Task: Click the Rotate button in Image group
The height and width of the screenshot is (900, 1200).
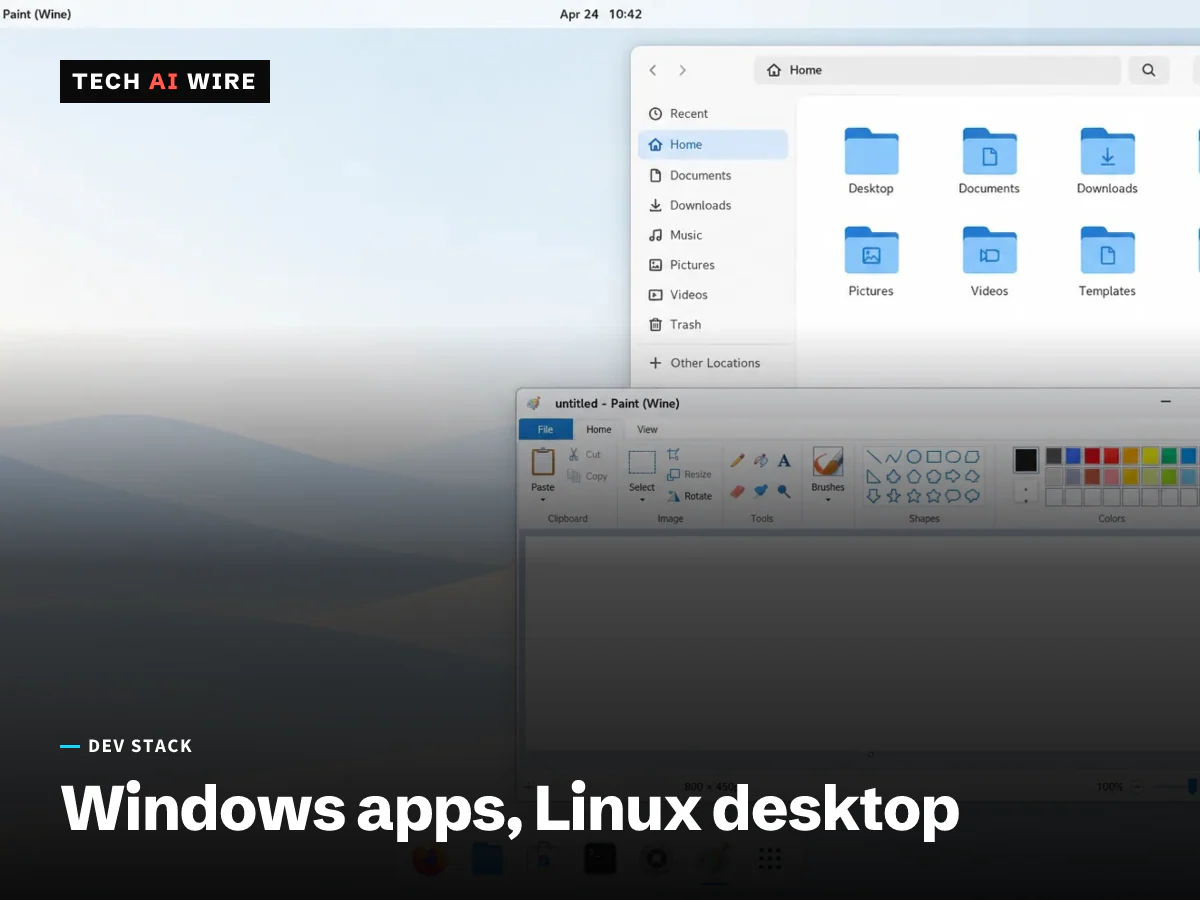Action: [x=689, y=496]
